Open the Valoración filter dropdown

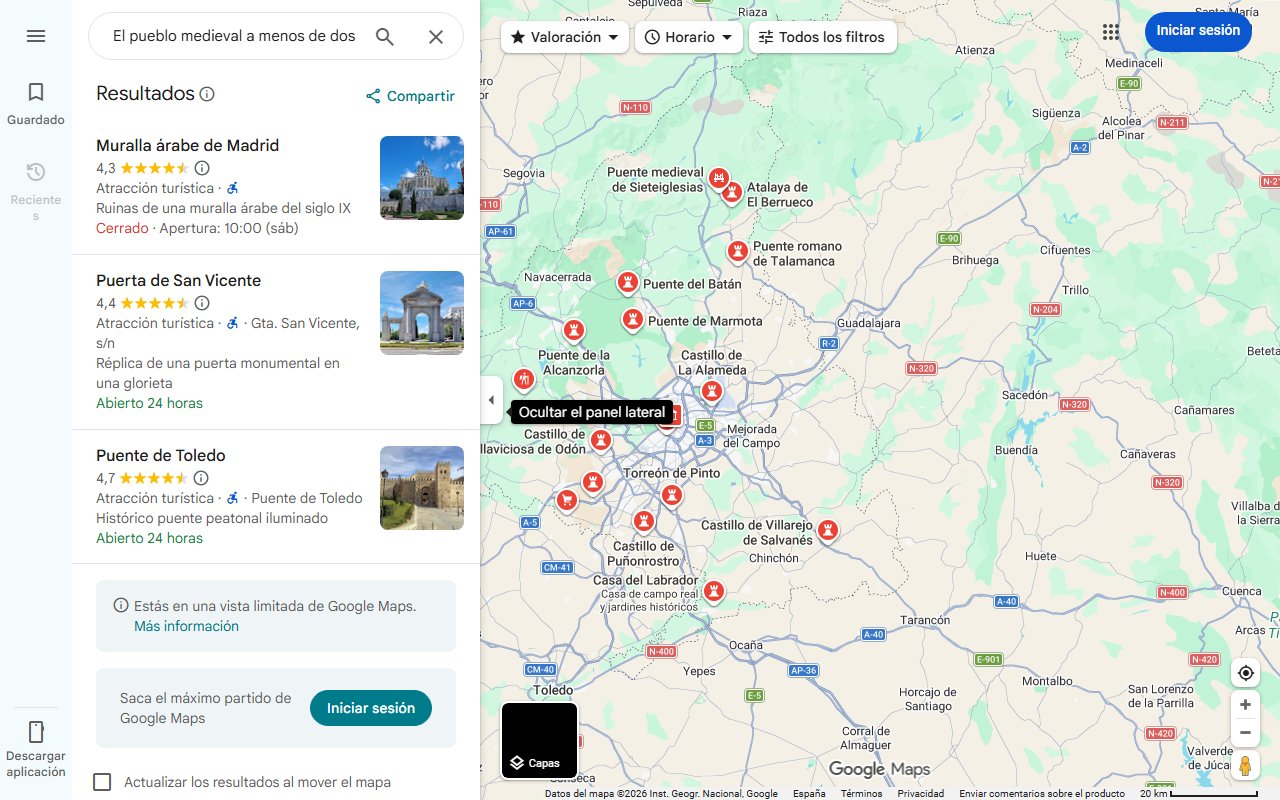click(x=564, y=37)
